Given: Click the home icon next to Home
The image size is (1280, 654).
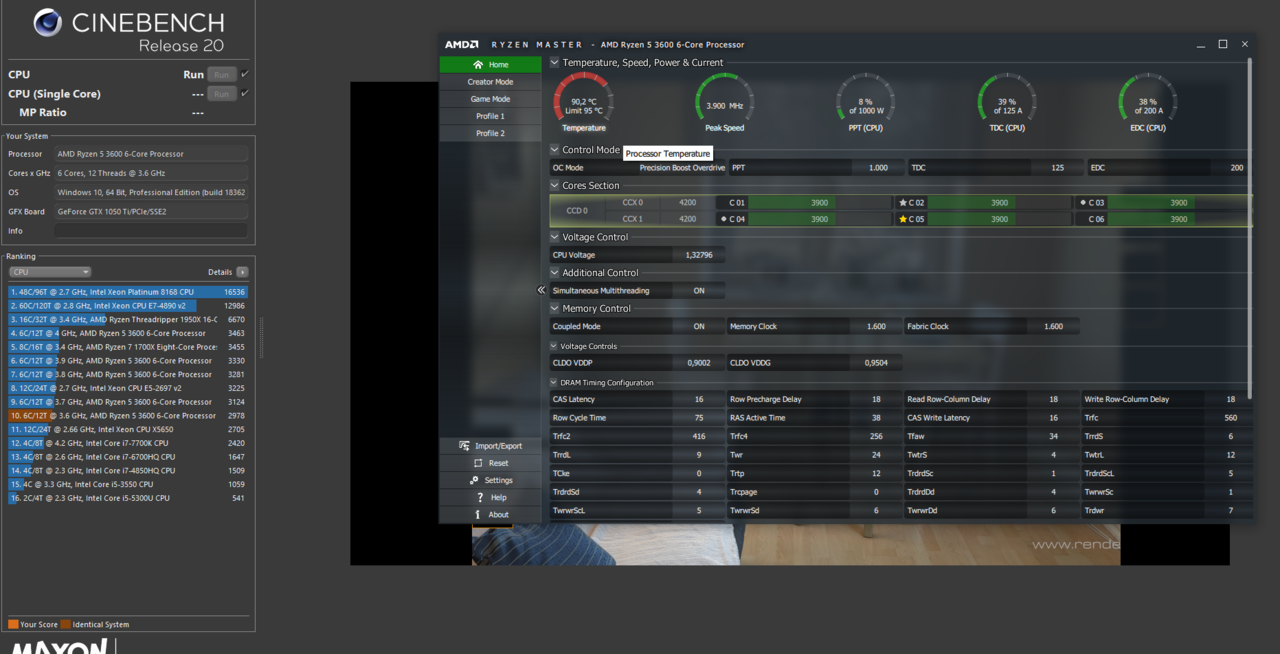Looking at the screenshot, I should [478, 65].
